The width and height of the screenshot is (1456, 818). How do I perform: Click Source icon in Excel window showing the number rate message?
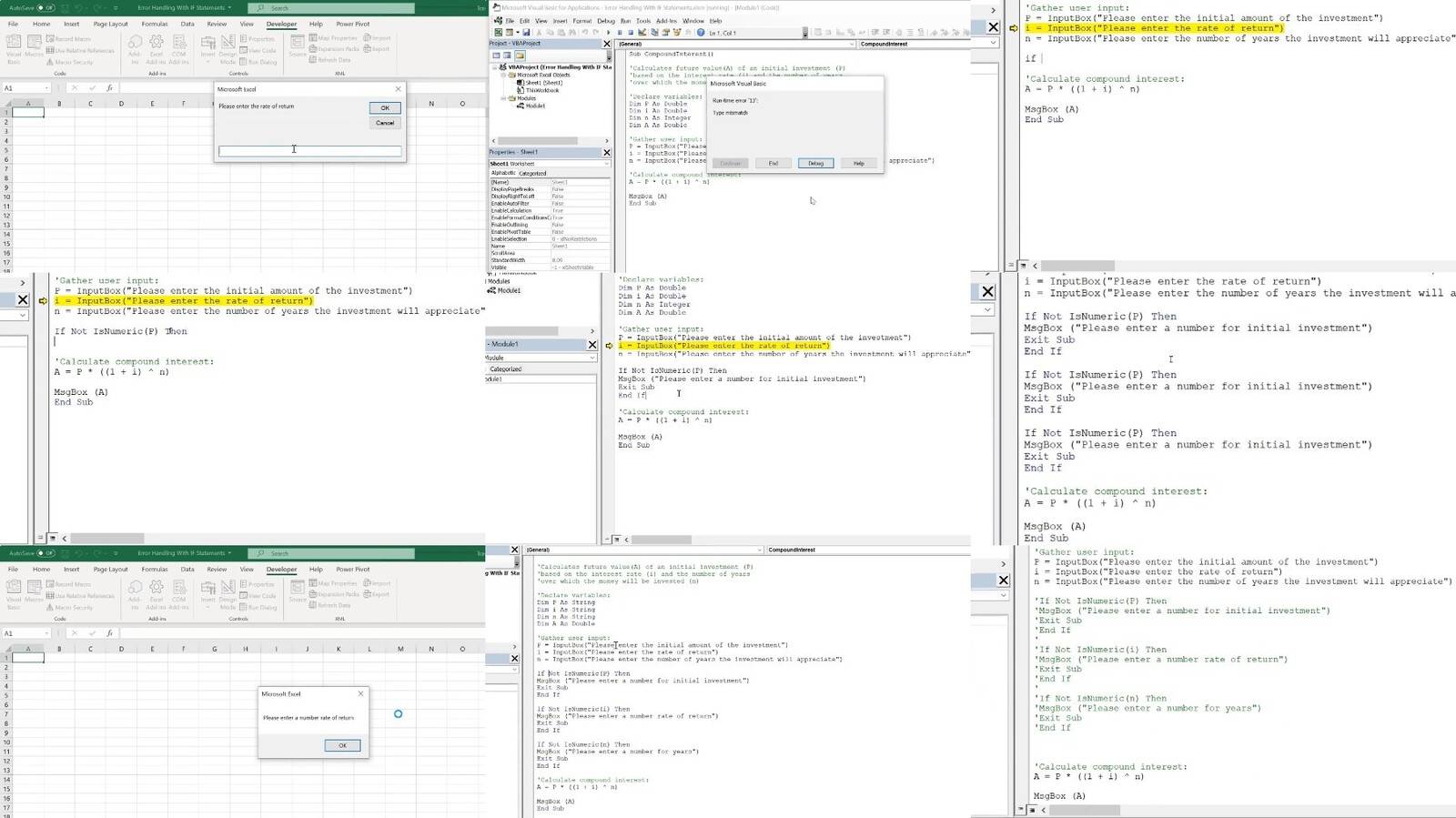pos(298,591)
